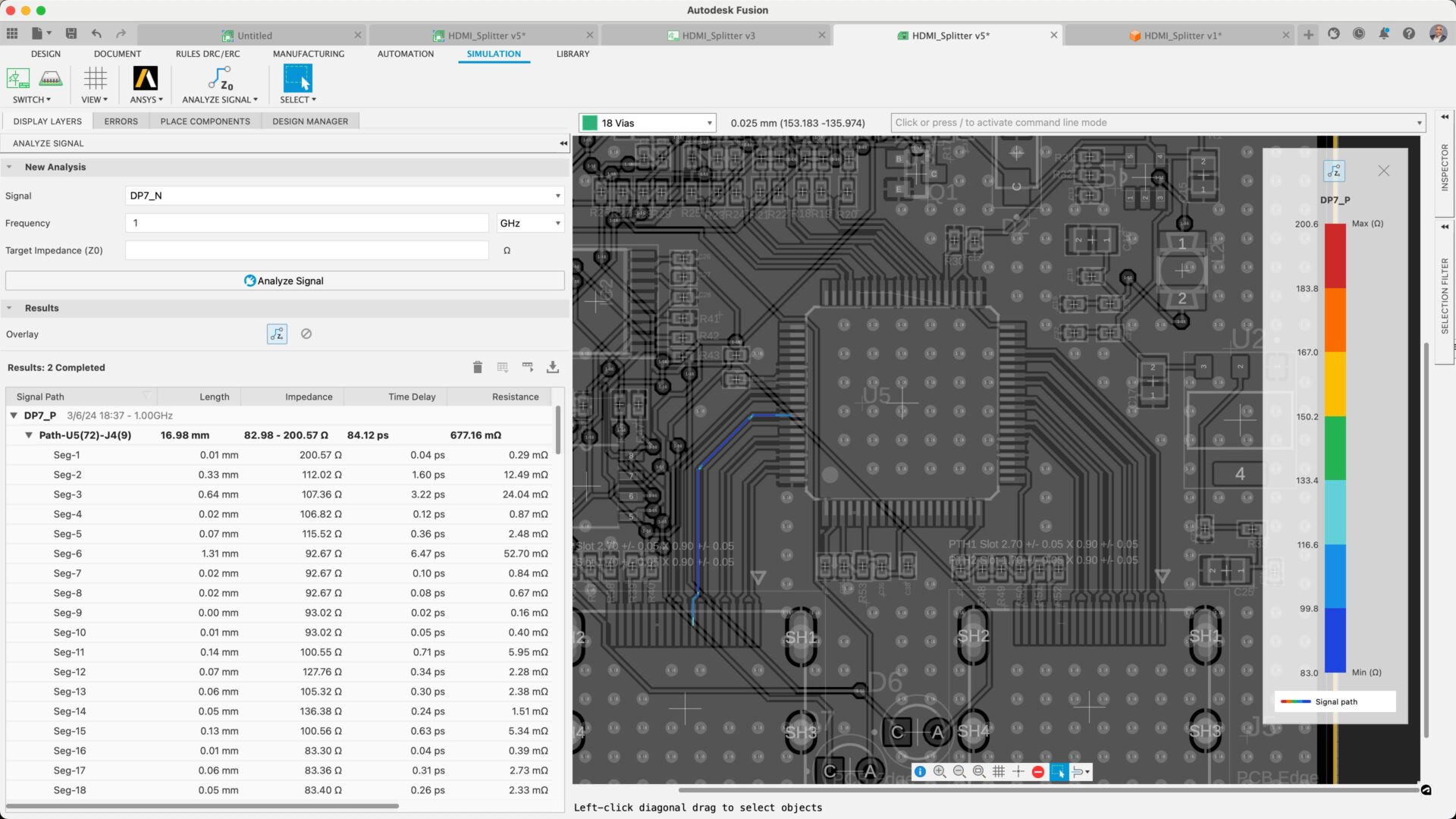The image size is (1456, 819).
Task: Toggle impedance overlay display on
Action: (x=277, y=334)
